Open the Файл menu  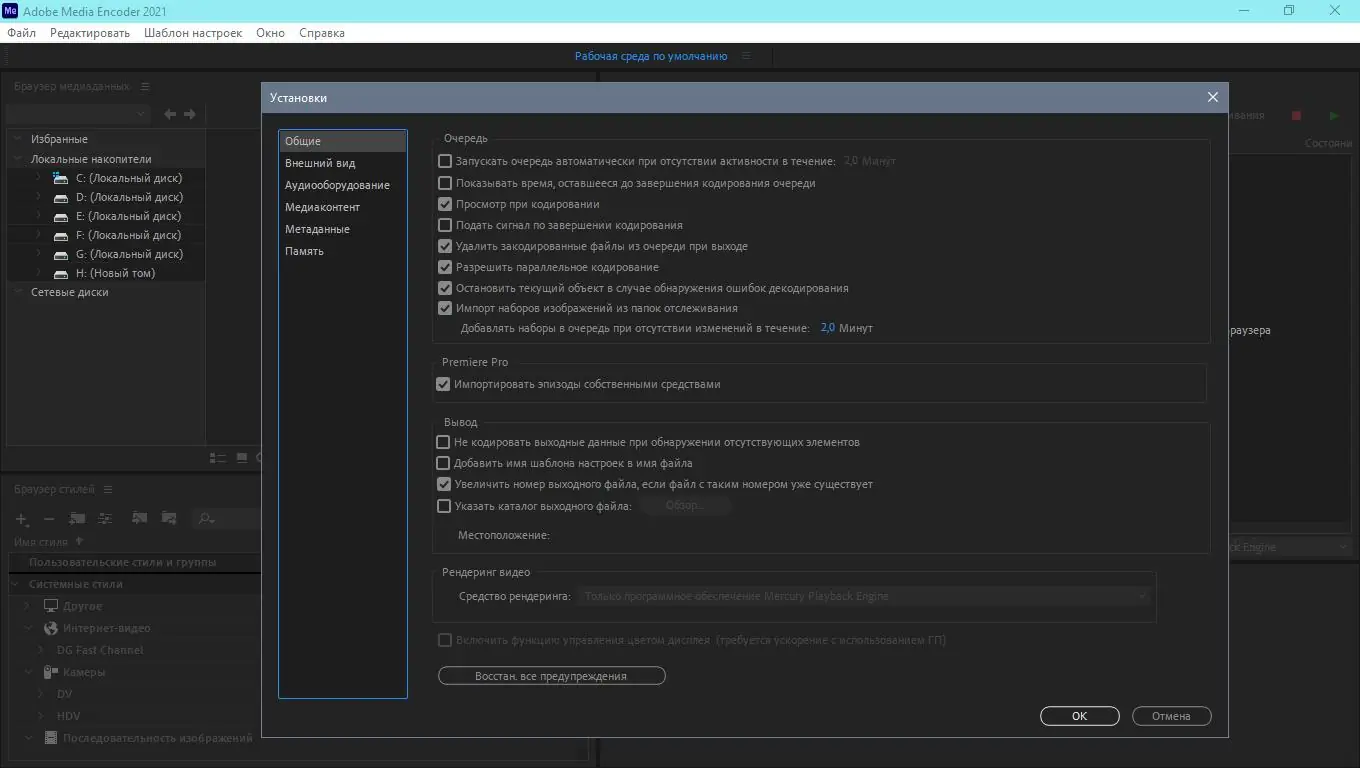coord(20,32)
